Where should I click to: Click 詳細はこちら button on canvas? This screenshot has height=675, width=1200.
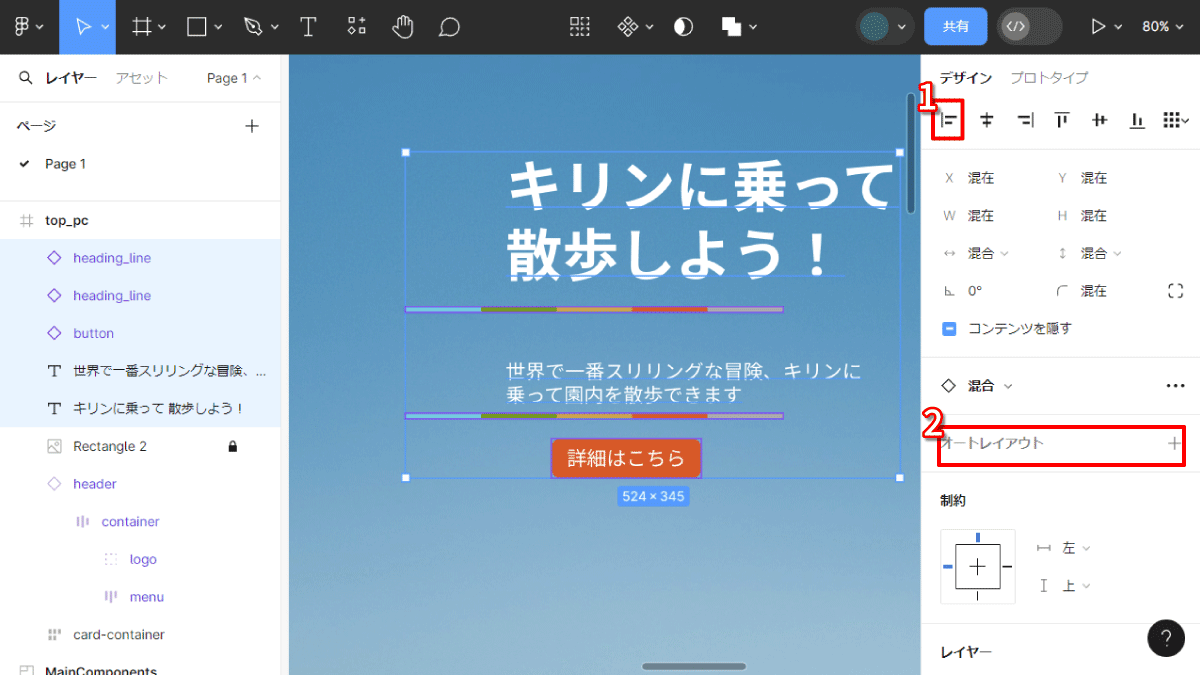[x=626, y=458]
